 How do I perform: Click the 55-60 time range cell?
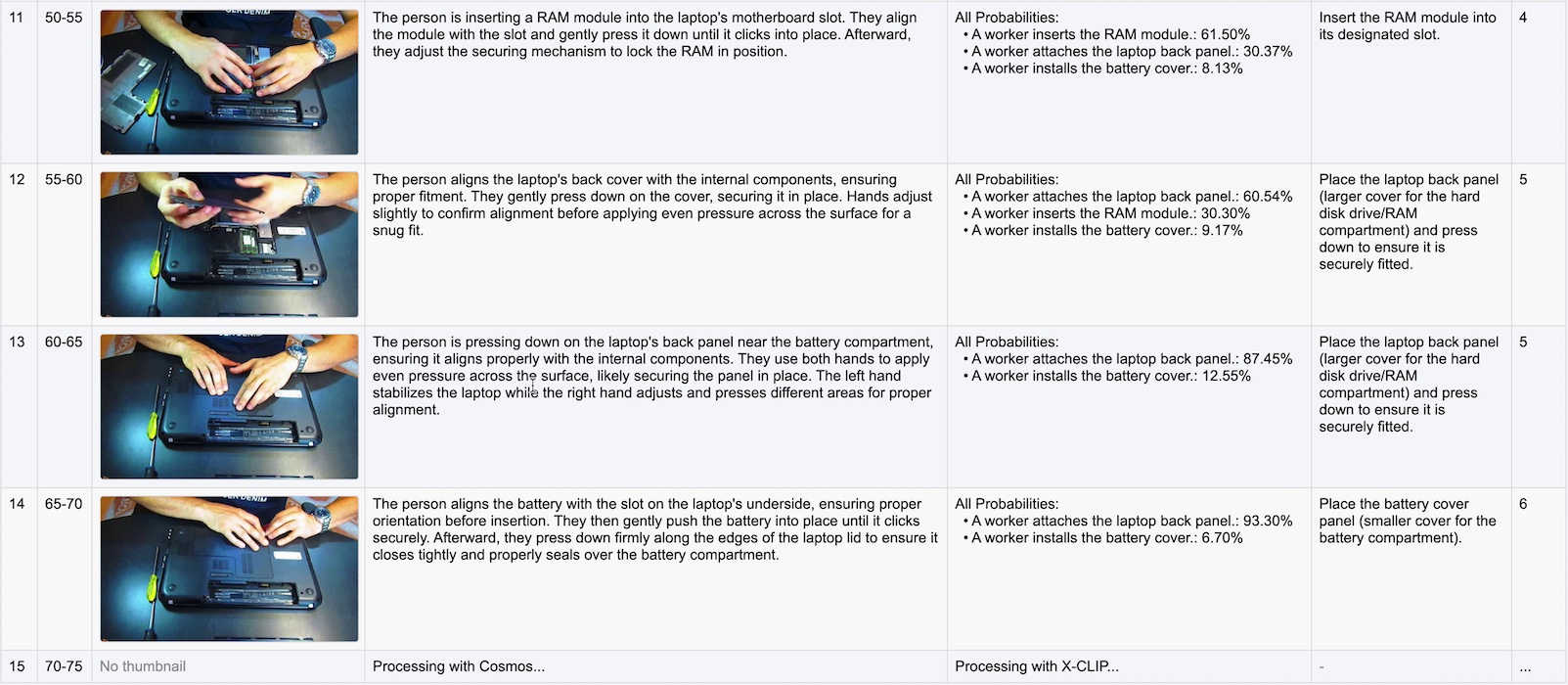point(64,180)
